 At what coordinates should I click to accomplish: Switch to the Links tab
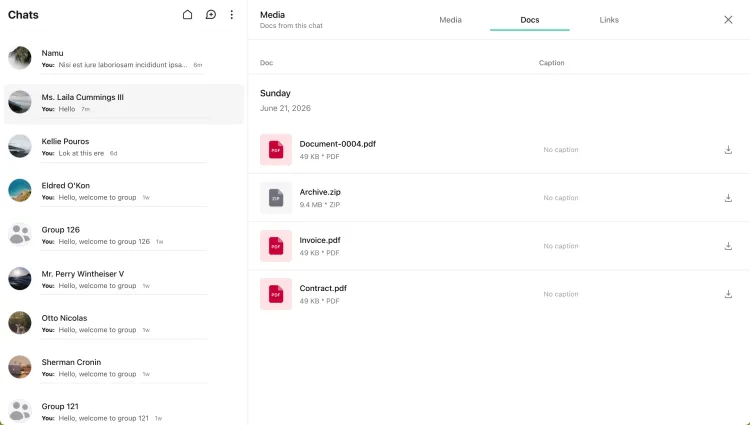coord(609,20)
